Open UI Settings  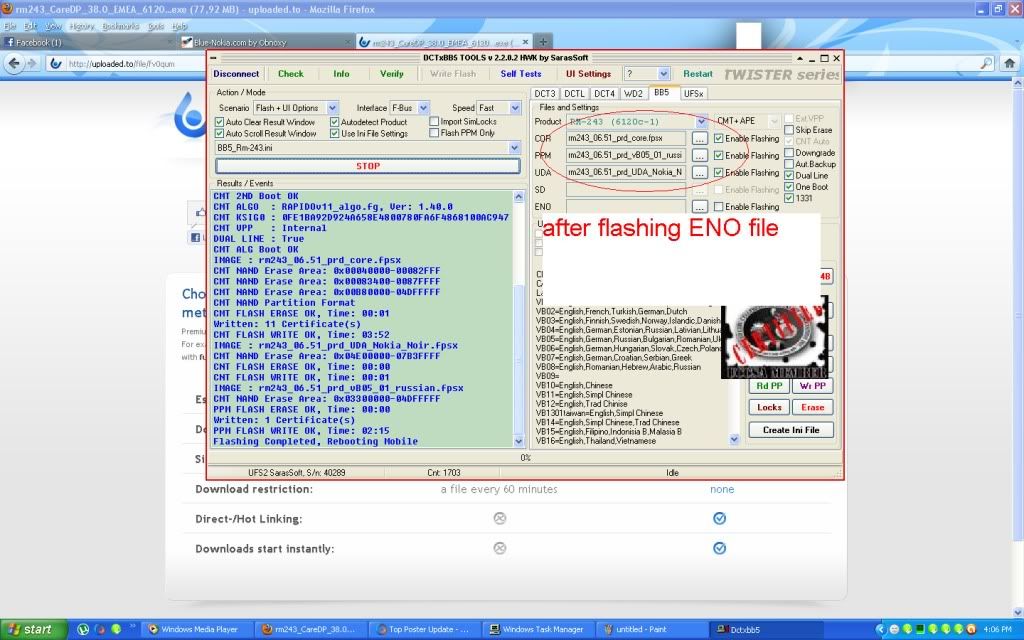588,74
